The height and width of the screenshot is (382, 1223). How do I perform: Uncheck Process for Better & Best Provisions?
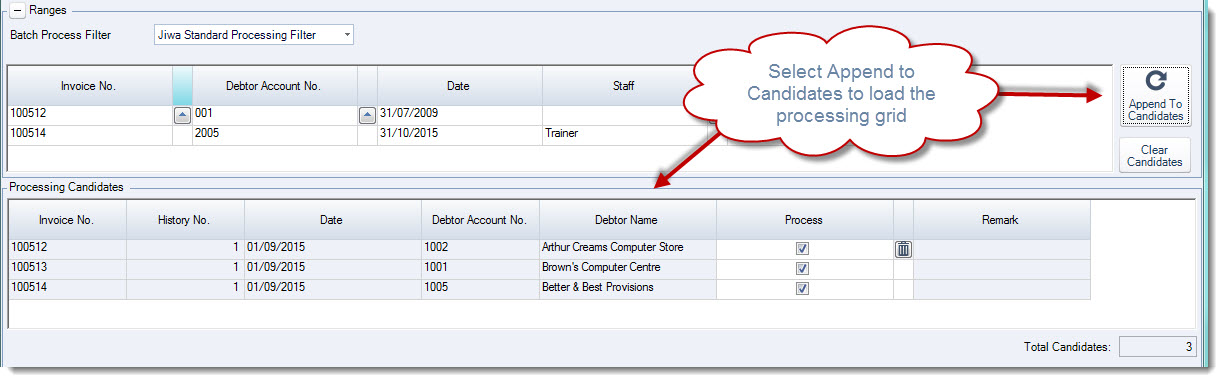(803, 288)
